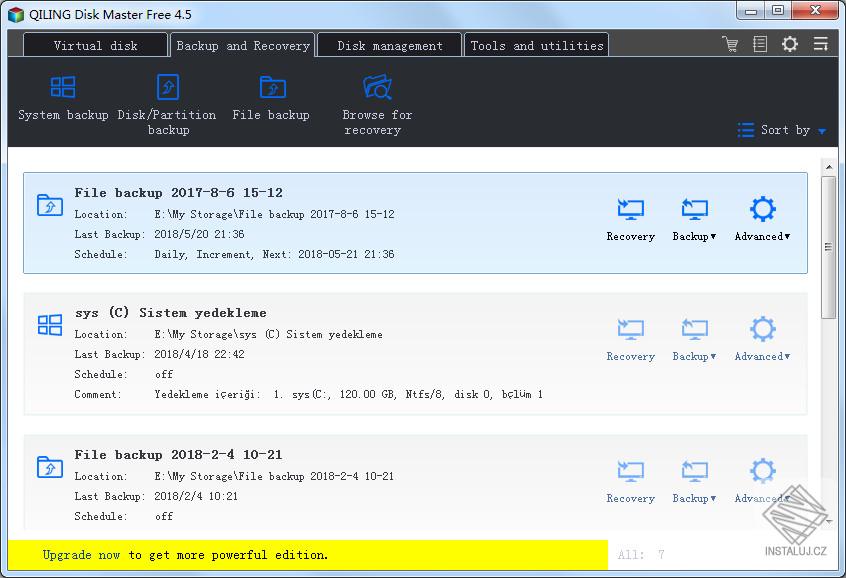Select title File backup 2017-8-6 15-12
Screen dimensions: 846x578
click(x=179, y=193)
